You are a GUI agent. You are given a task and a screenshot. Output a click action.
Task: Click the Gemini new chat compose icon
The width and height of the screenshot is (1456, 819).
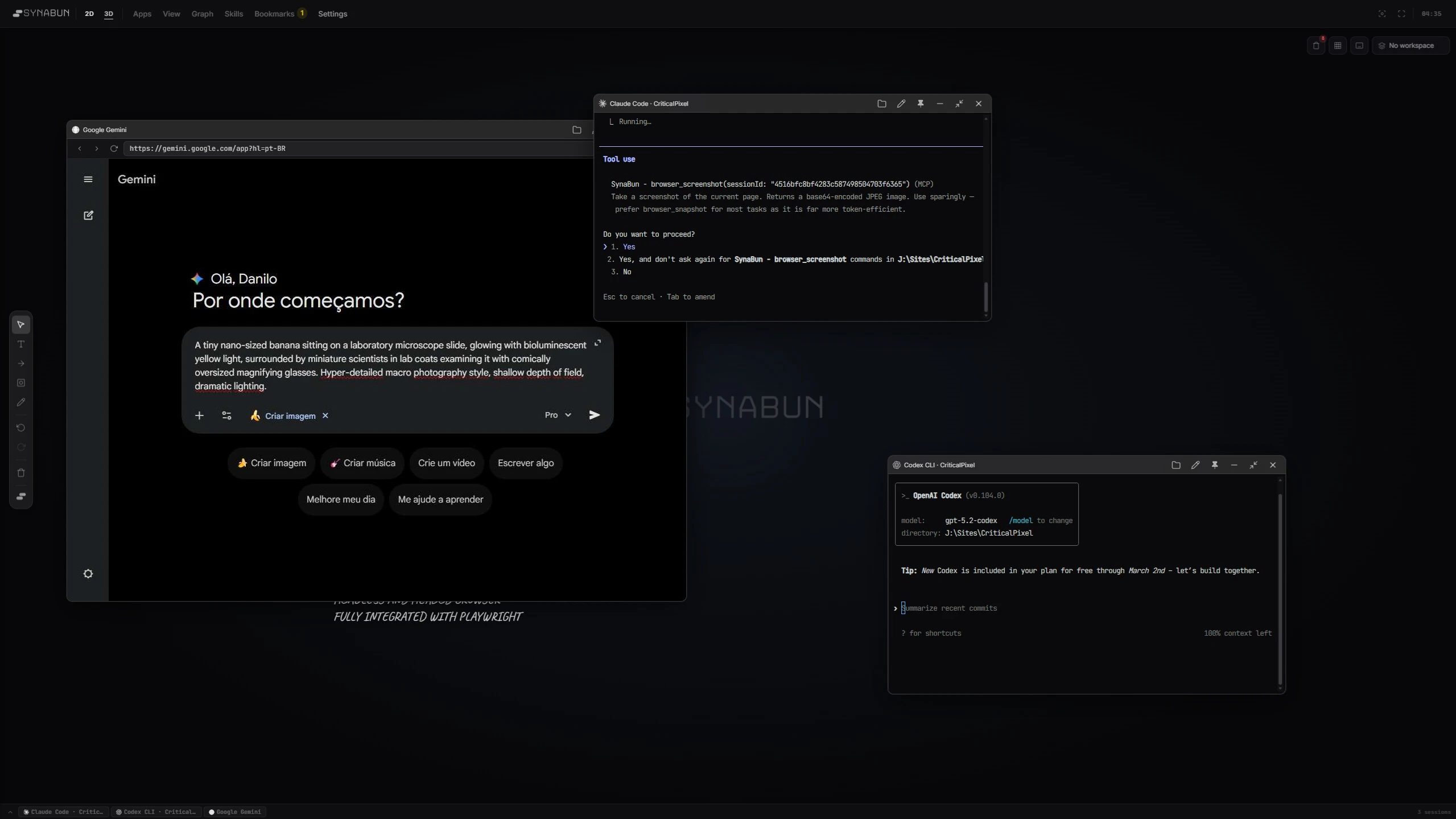tap(88, 215)
